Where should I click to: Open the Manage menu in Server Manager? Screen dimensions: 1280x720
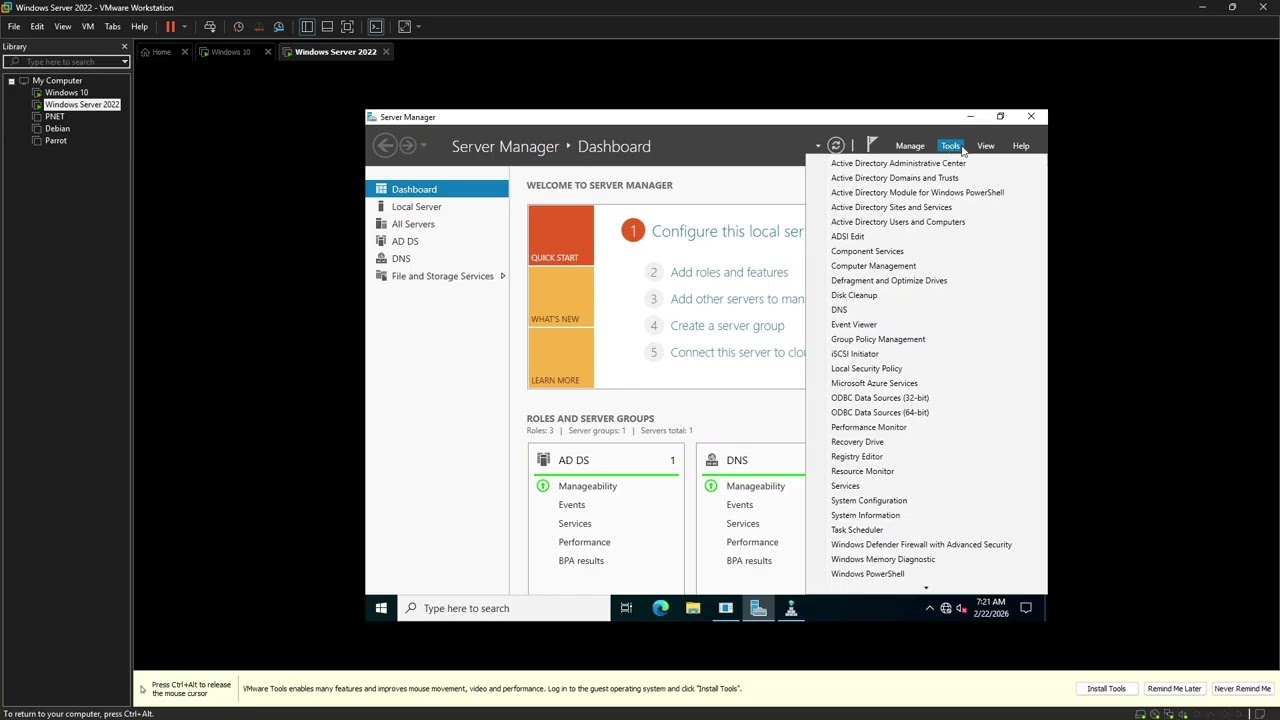point(910,146)
